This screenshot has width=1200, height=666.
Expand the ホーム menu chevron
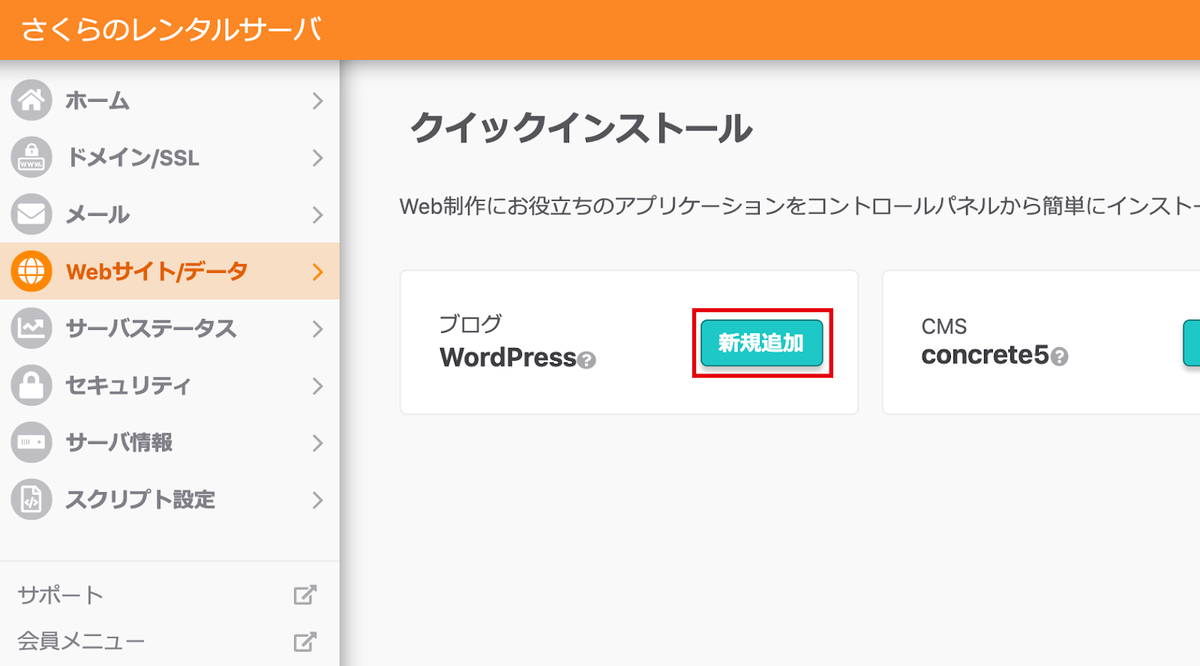click(317, 101)
